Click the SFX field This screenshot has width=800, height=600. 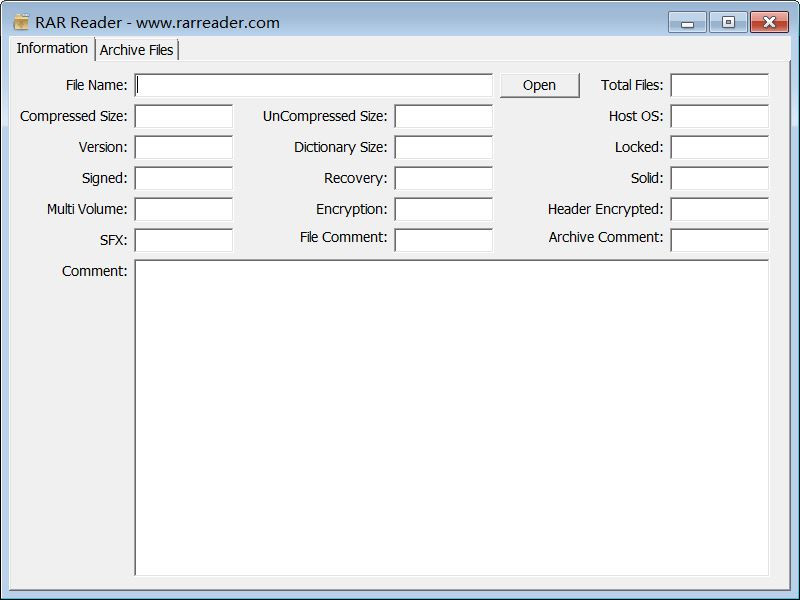pyautogui.click(x=184, y=240)
